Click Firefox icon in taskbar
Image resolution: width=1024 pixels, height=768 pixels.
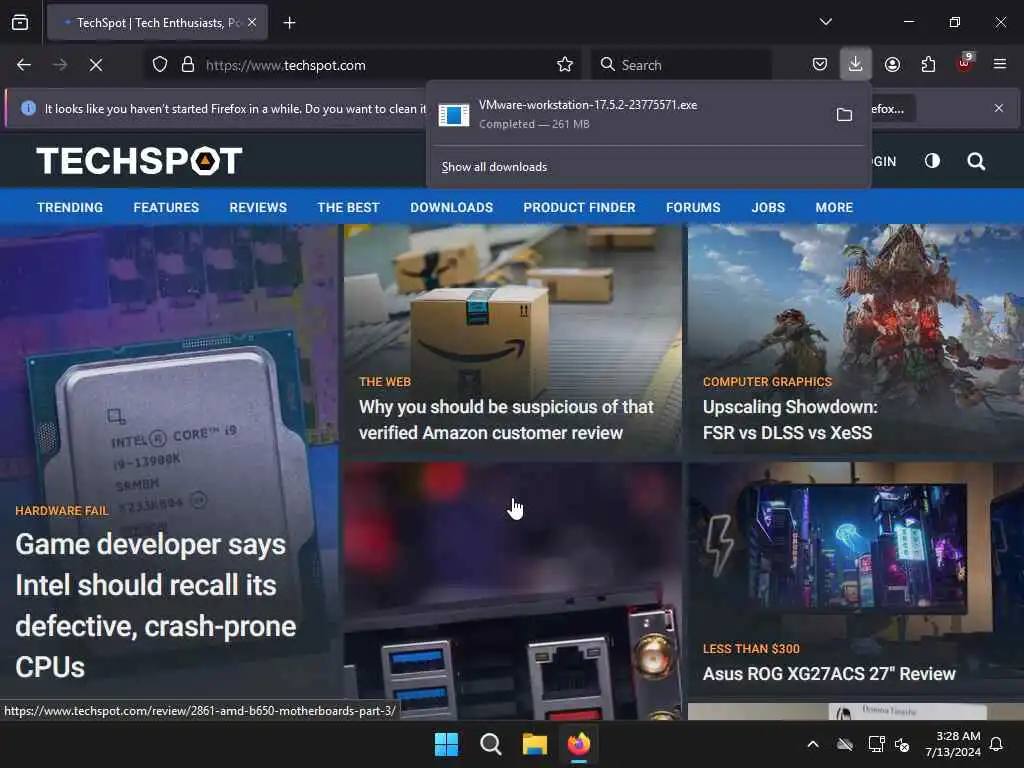579,744
